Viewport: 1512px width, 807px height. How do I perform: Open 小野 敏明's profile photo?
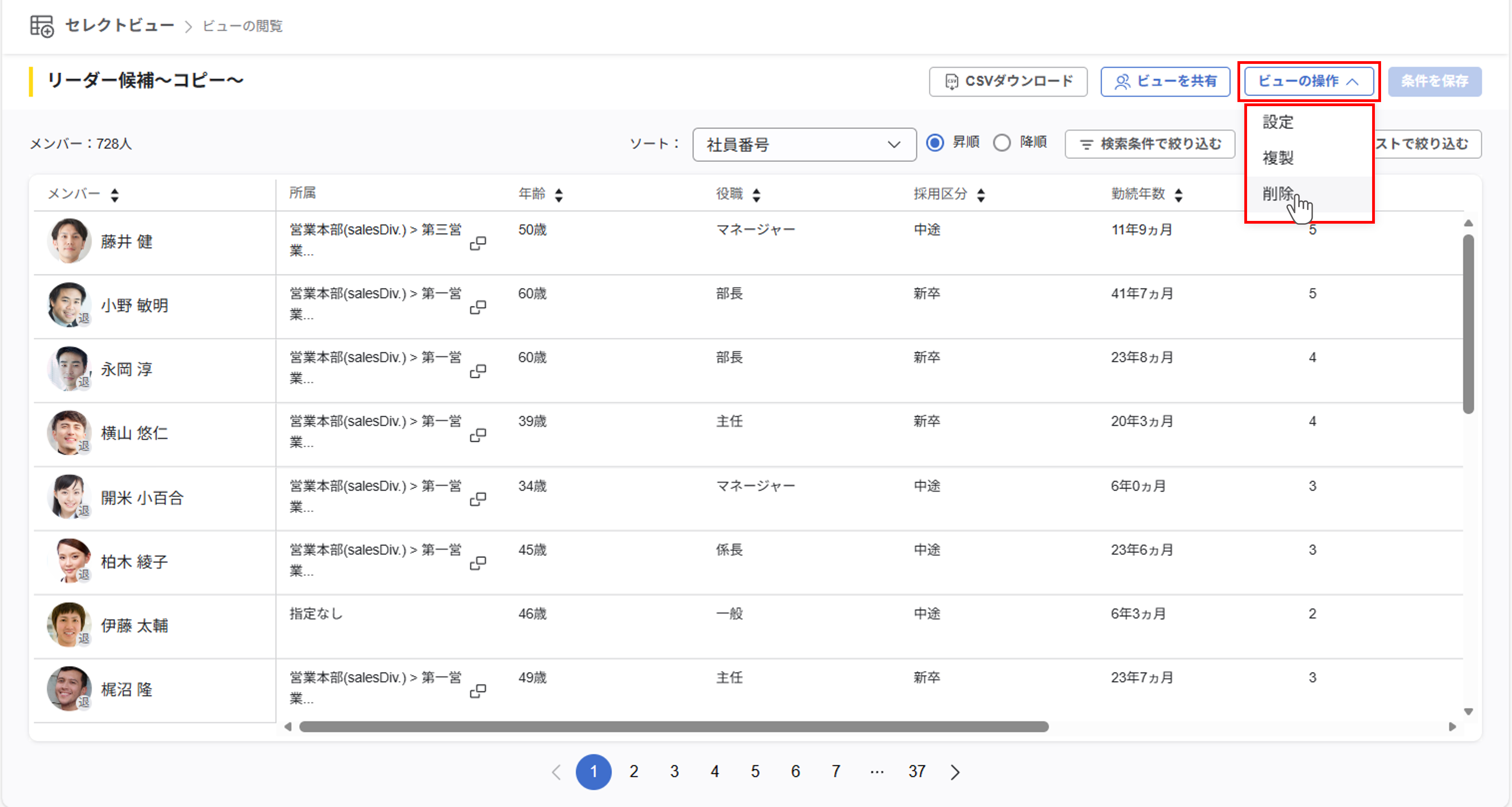click(69, 305)
